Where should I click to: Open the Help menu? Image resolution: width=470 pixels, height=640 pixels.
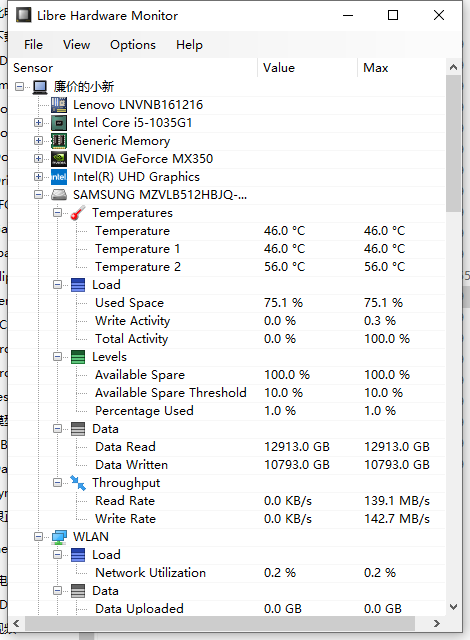[x=189, y=44]
